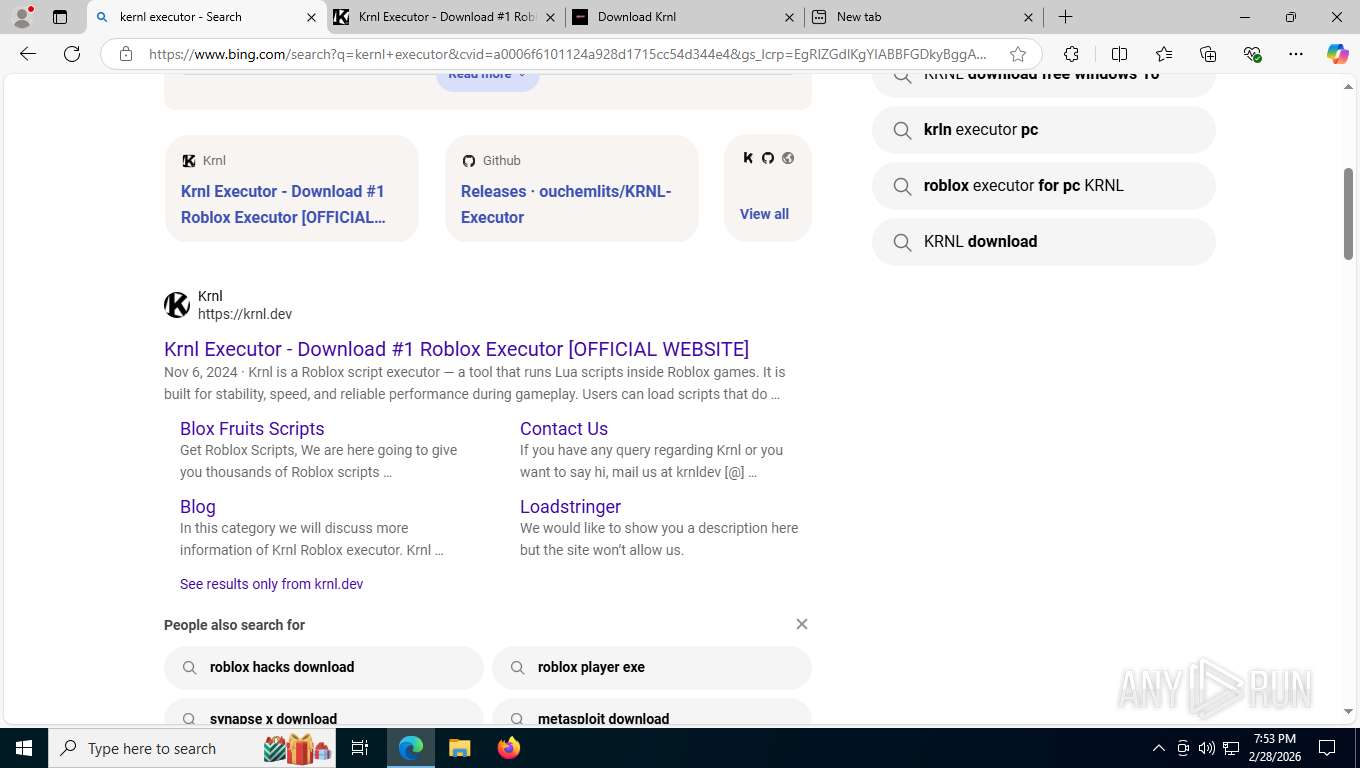Click the Krnl site logo icon in result
Screen dimensions: 1360x768
click(x=177, y=305)
